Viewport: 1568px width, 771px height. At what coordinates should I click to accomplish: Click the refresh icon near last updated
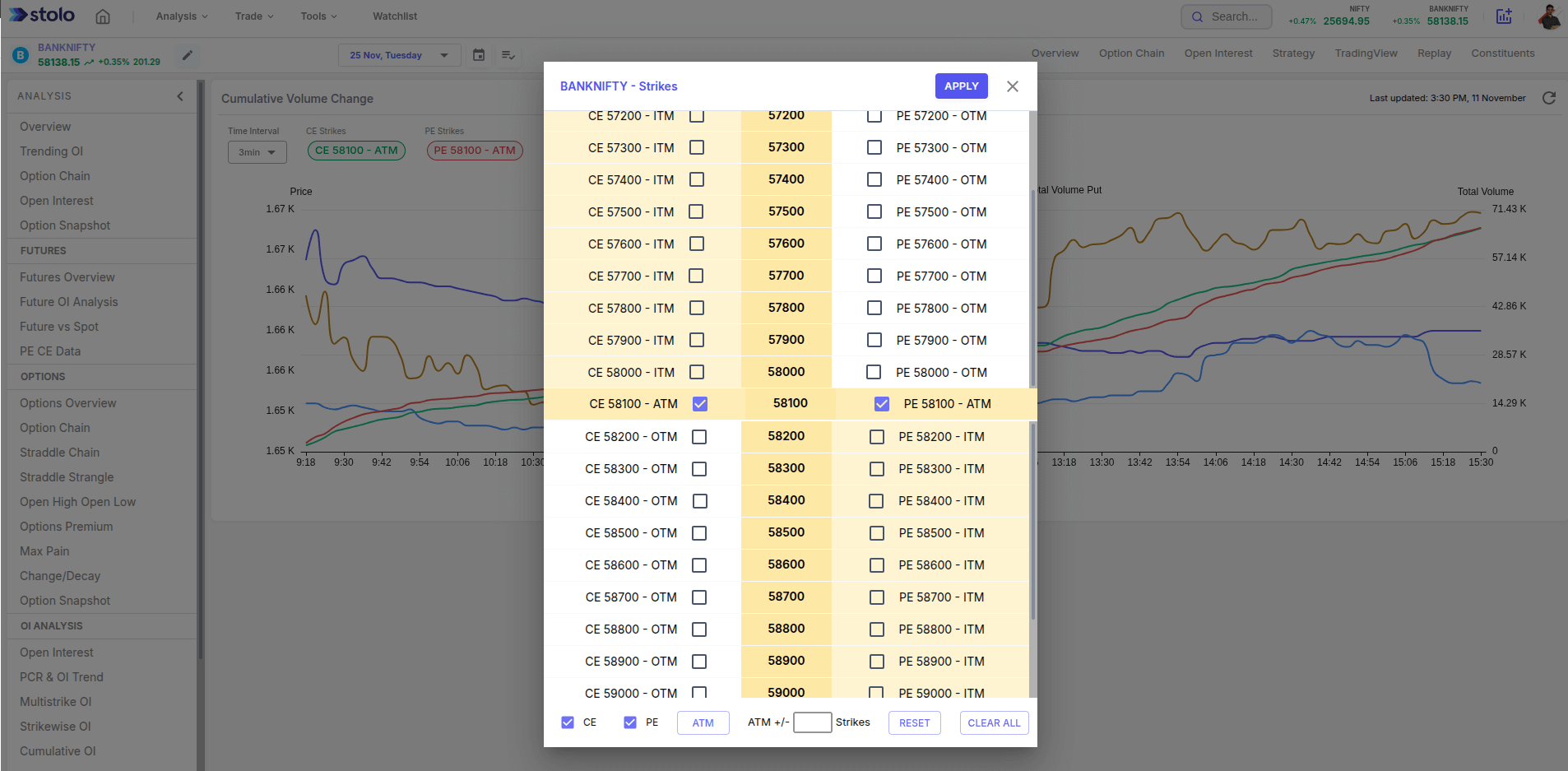click(1549, 98)
